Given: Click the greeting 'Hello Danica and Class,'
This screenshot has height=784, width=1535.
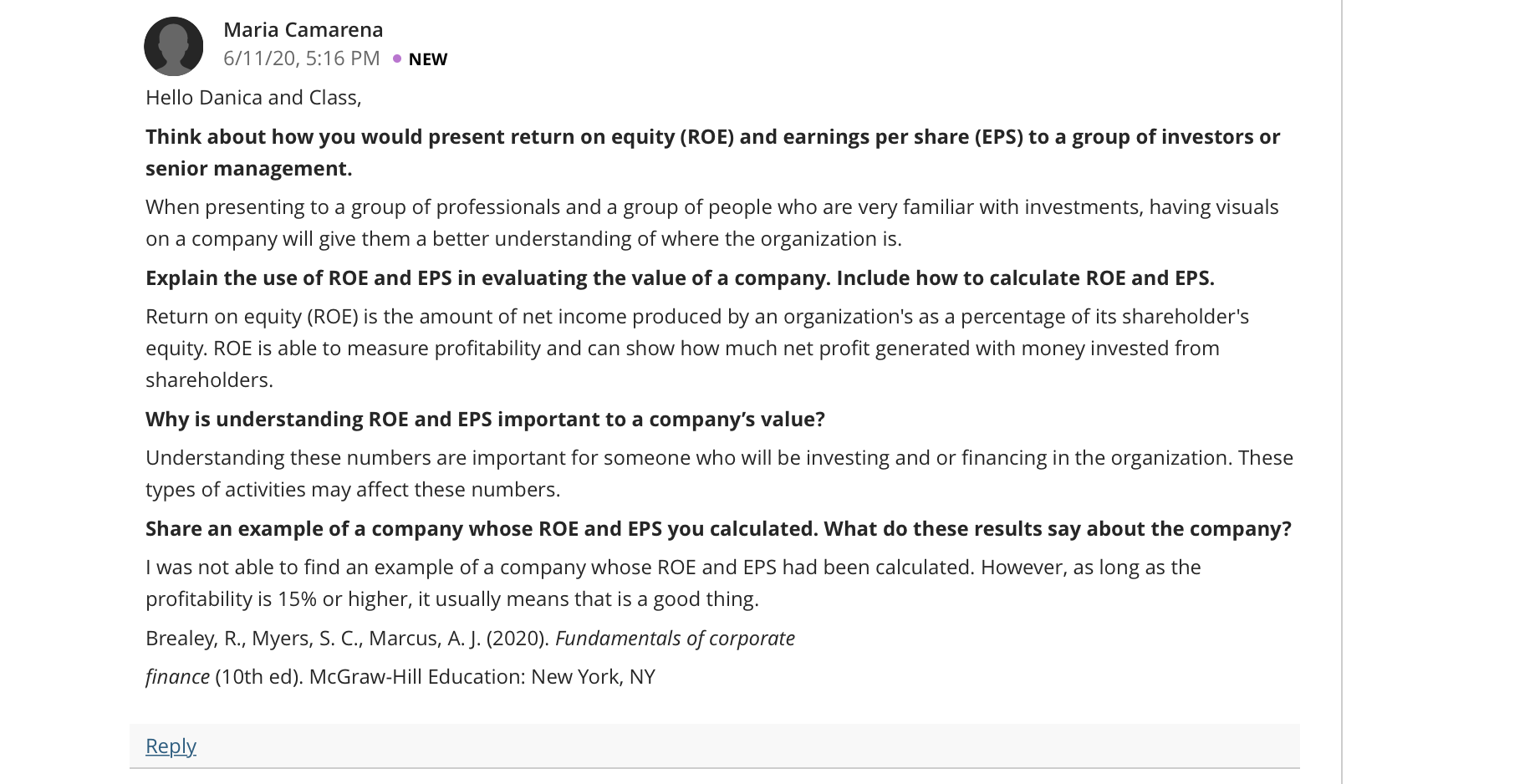Looking at the screenshot, I should (253, 97).
